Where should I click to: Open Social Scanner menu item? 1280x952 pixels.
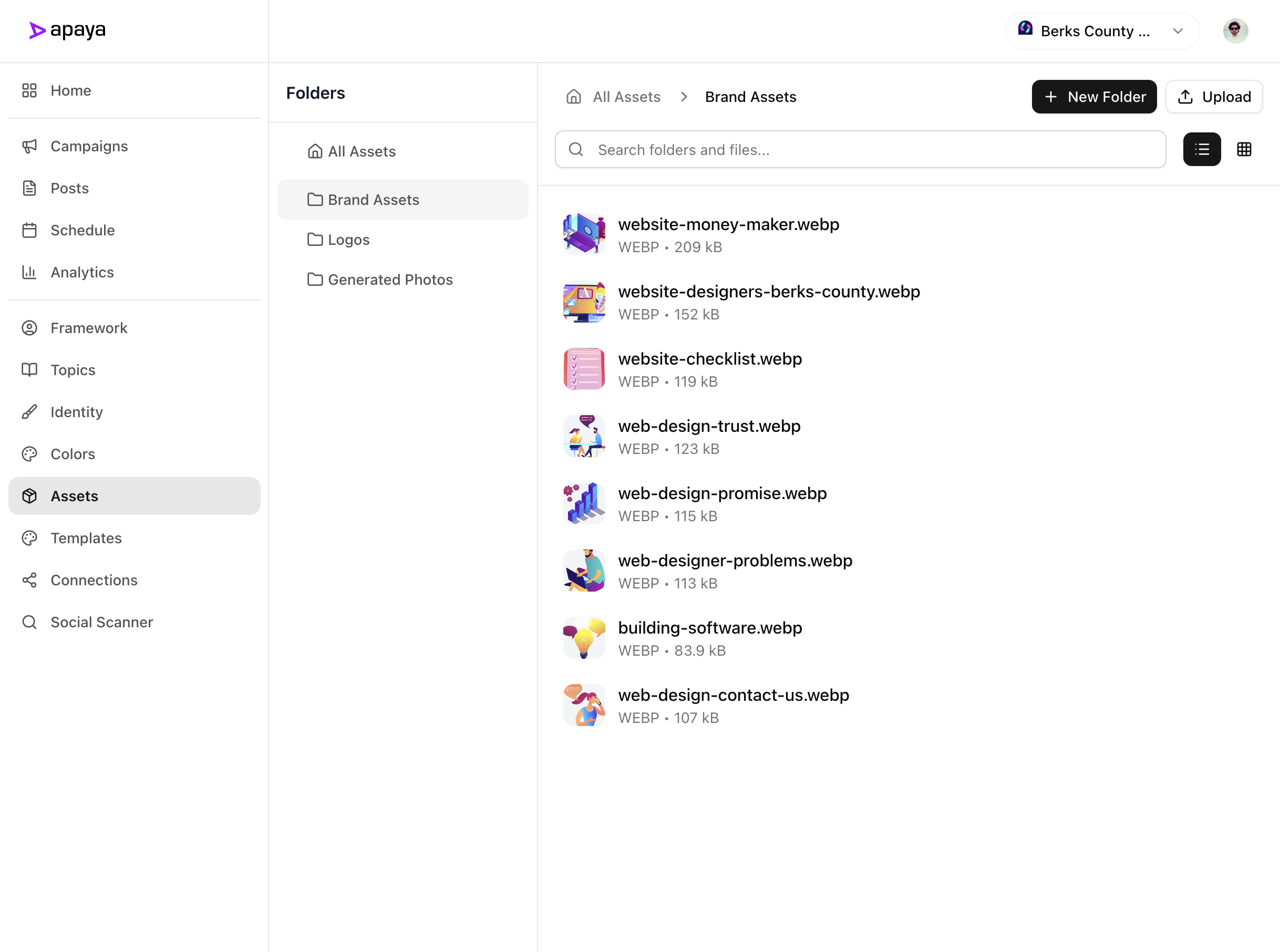click(101, 623)
